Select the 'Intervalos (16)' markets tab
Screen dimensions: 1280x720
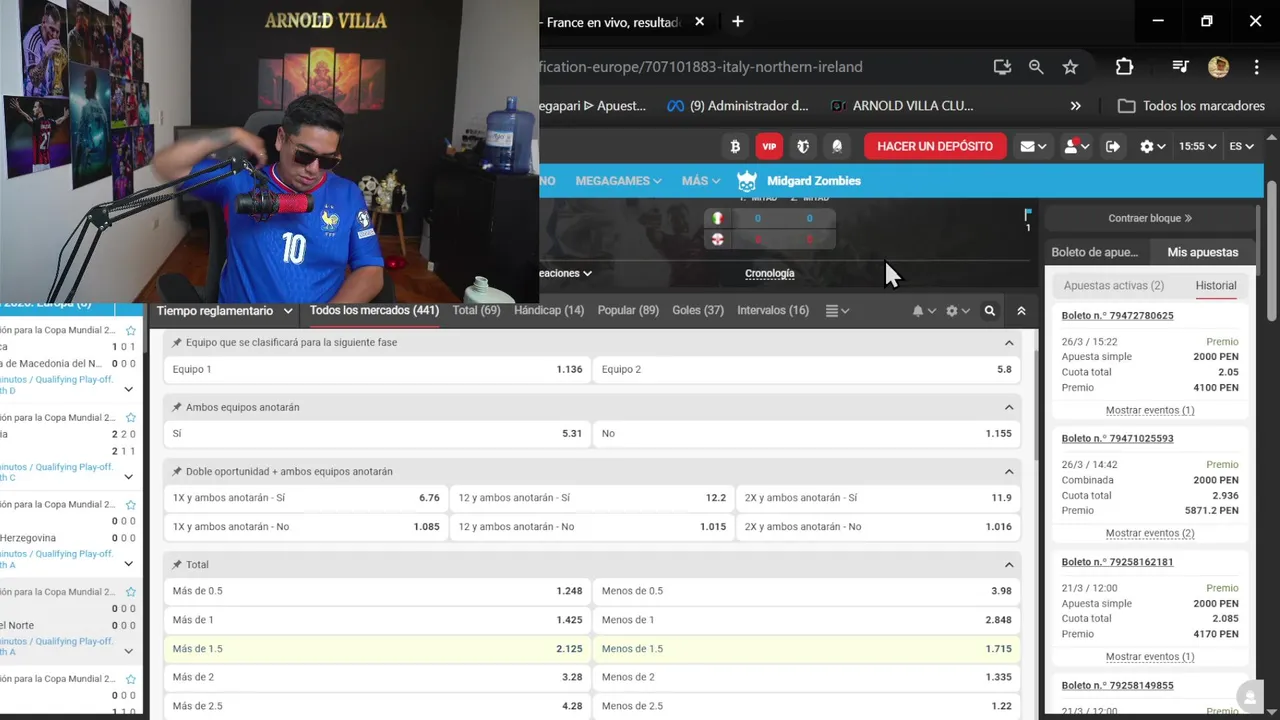coord(773,311)
